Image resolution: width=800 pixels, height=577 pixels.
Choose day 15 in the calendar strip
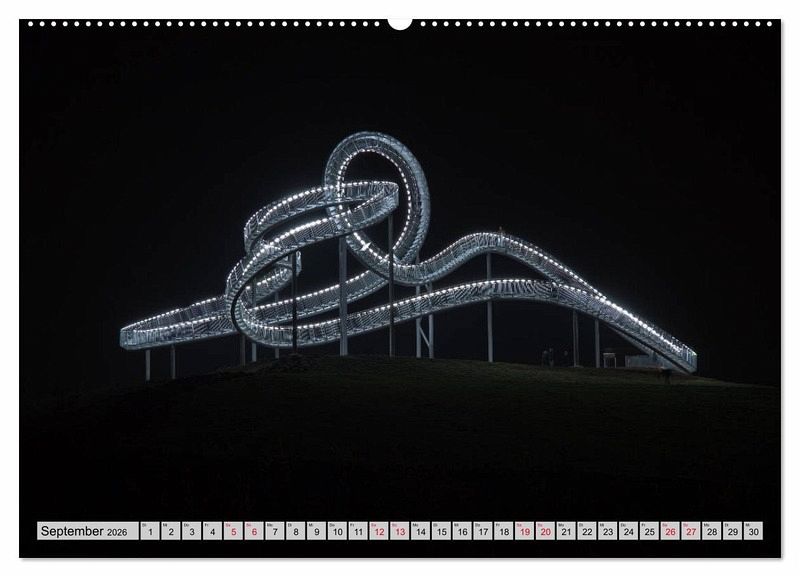(441, 531)
